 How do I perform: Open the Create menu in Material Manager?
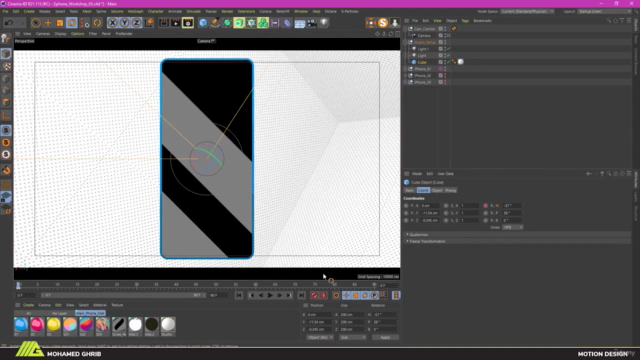(29, 305)
